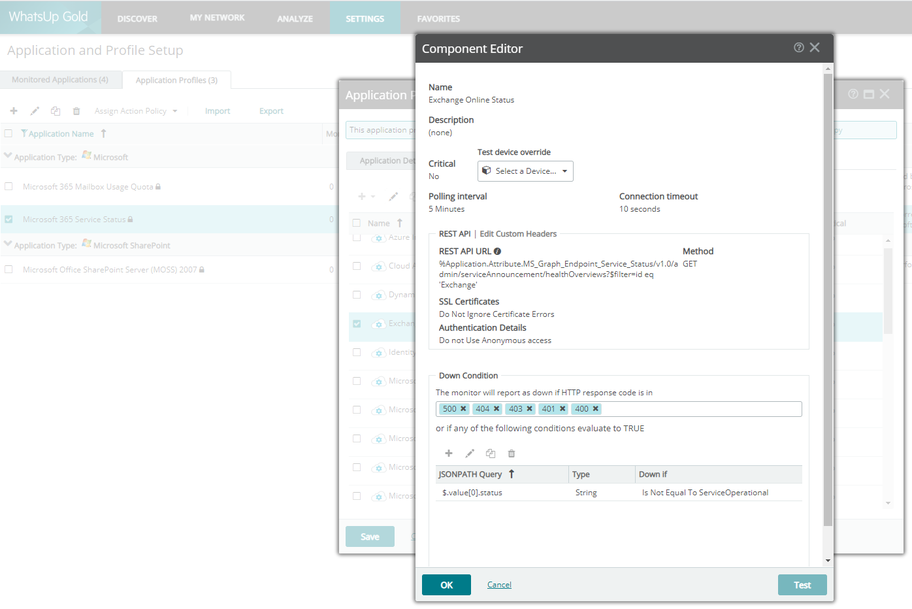
Task: Click the Type column header
Action: [x=601, y=474]
